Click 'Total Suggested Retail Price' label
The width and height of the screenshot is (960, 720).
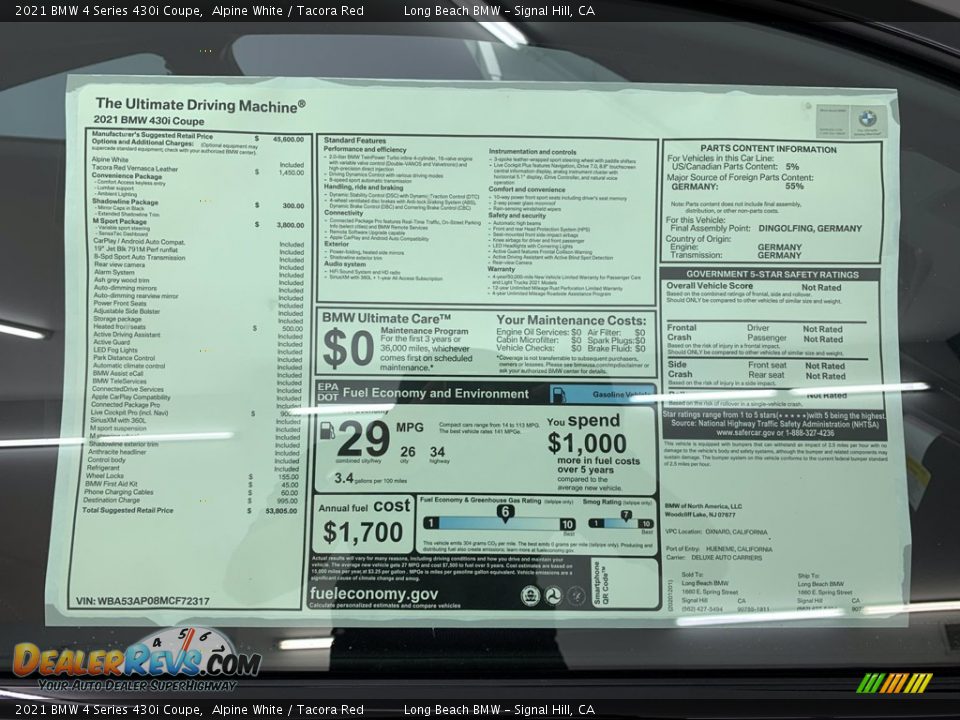coord(128,510)
